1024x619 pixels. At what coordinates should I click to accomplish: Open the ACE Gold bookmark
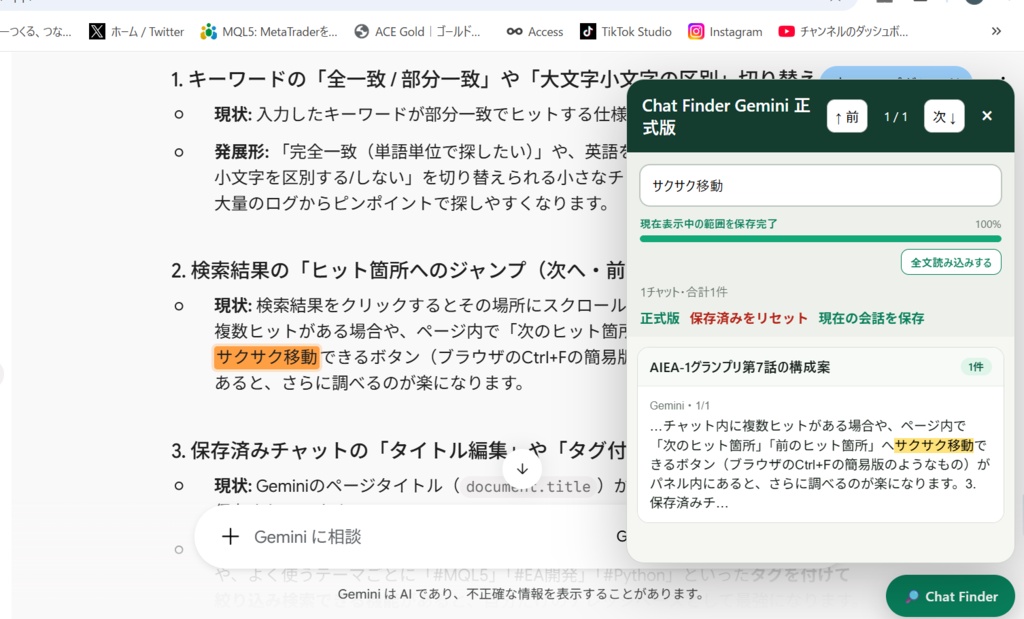coord(417,31)
